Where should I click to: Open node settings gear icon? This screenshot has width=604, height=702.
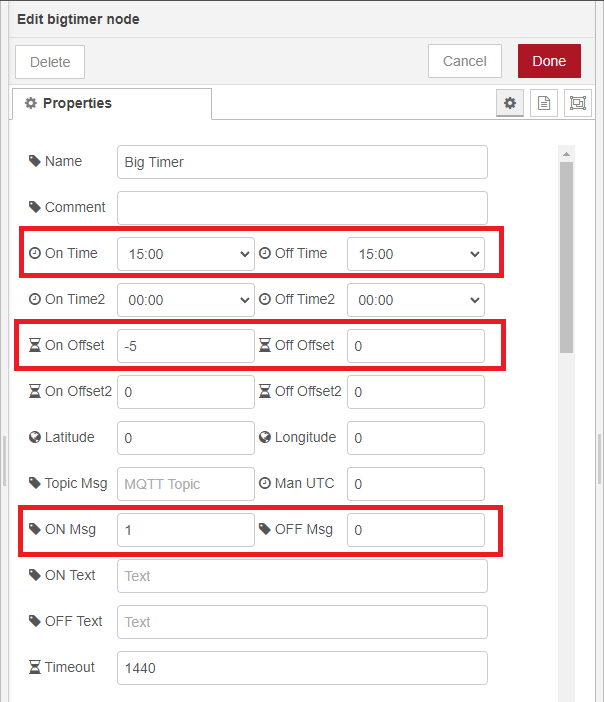coord(510,103)
